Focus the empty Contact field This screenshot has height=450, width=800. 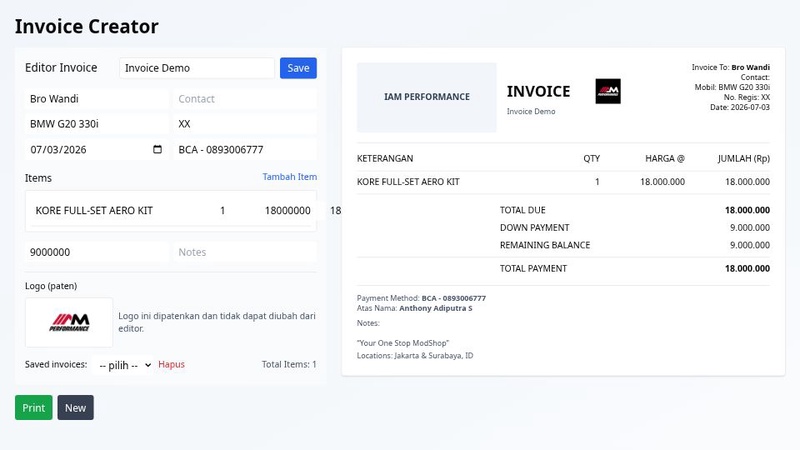245,99
